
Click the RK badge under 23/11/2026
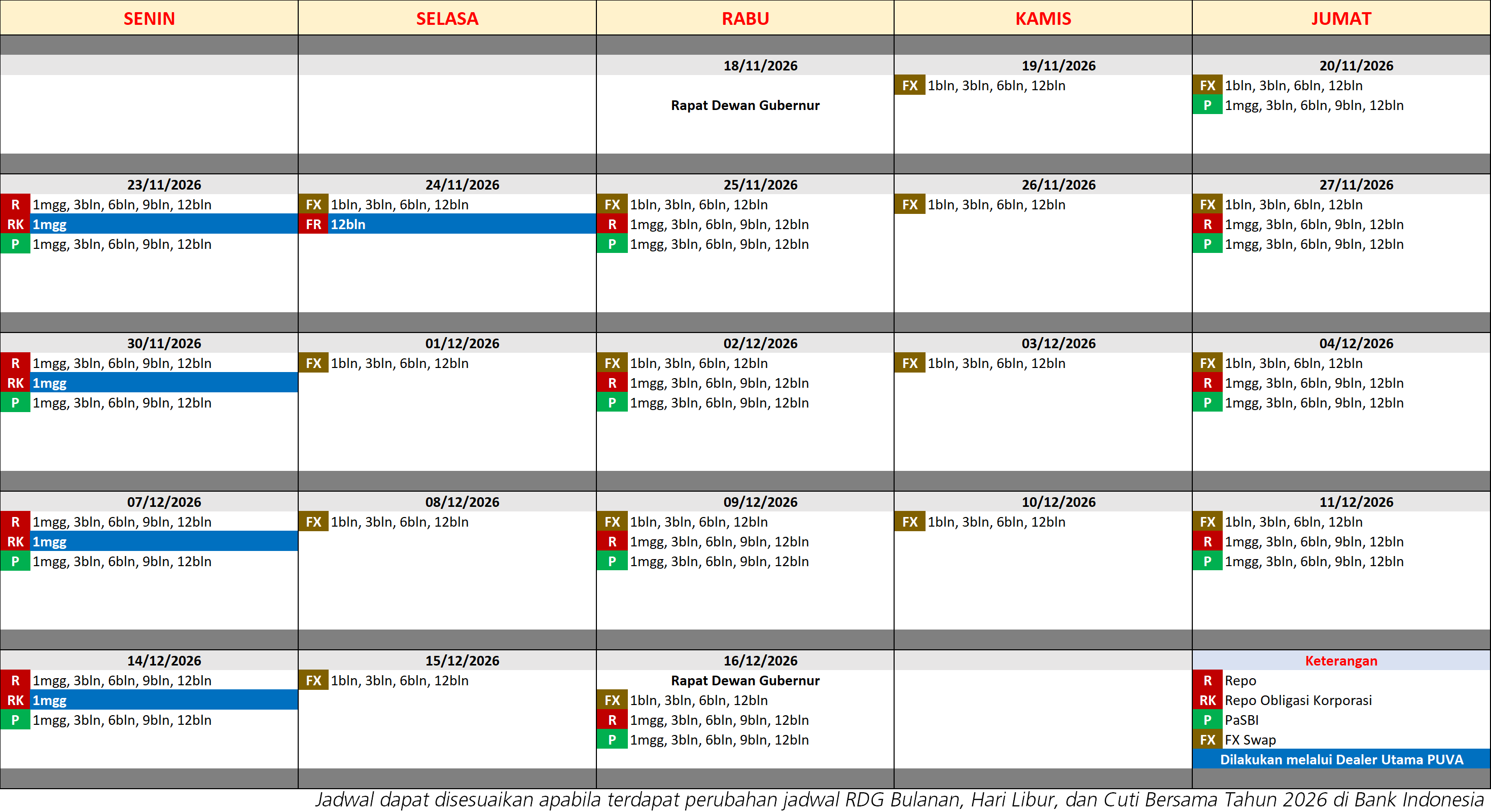point(15,225)
